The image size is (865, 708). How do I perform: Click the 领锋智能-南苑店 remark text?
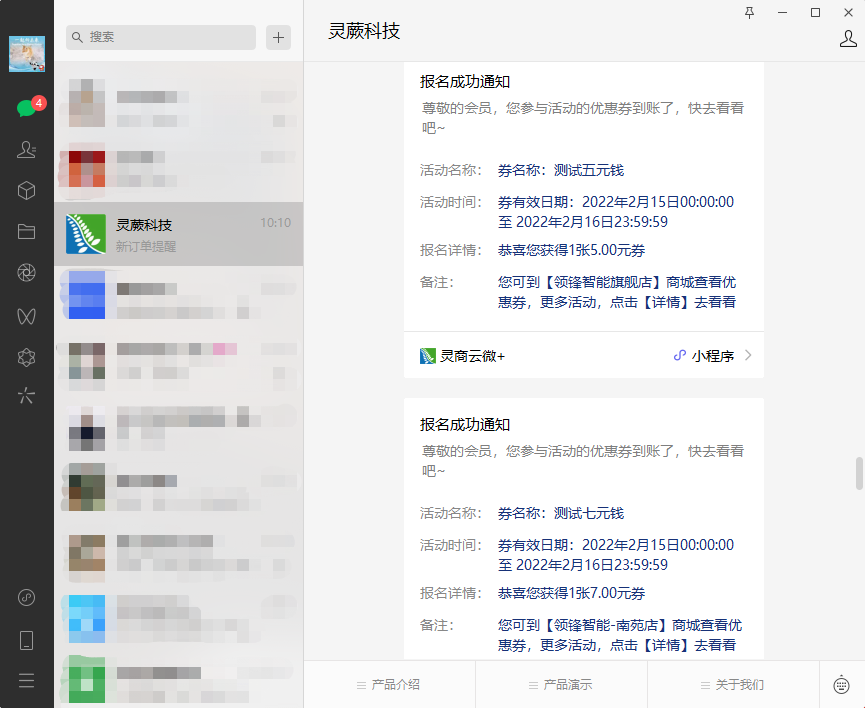tap(620, 635)
